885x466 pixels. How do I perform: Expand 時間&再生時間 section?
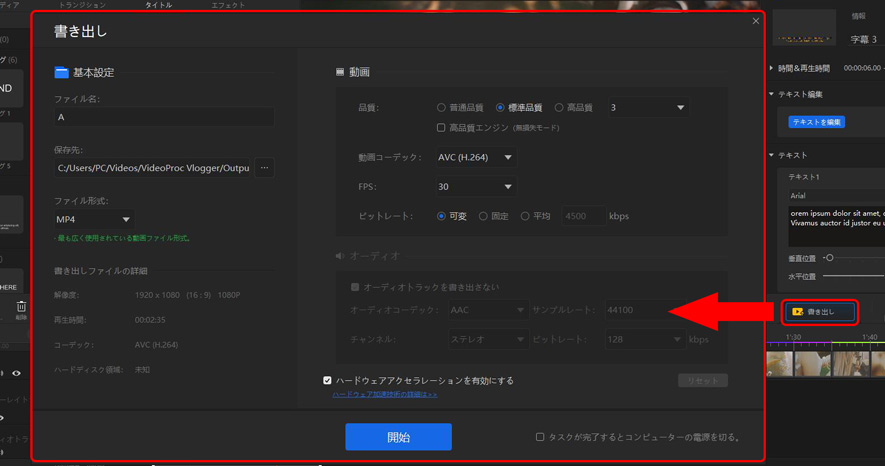pos(772,68)
